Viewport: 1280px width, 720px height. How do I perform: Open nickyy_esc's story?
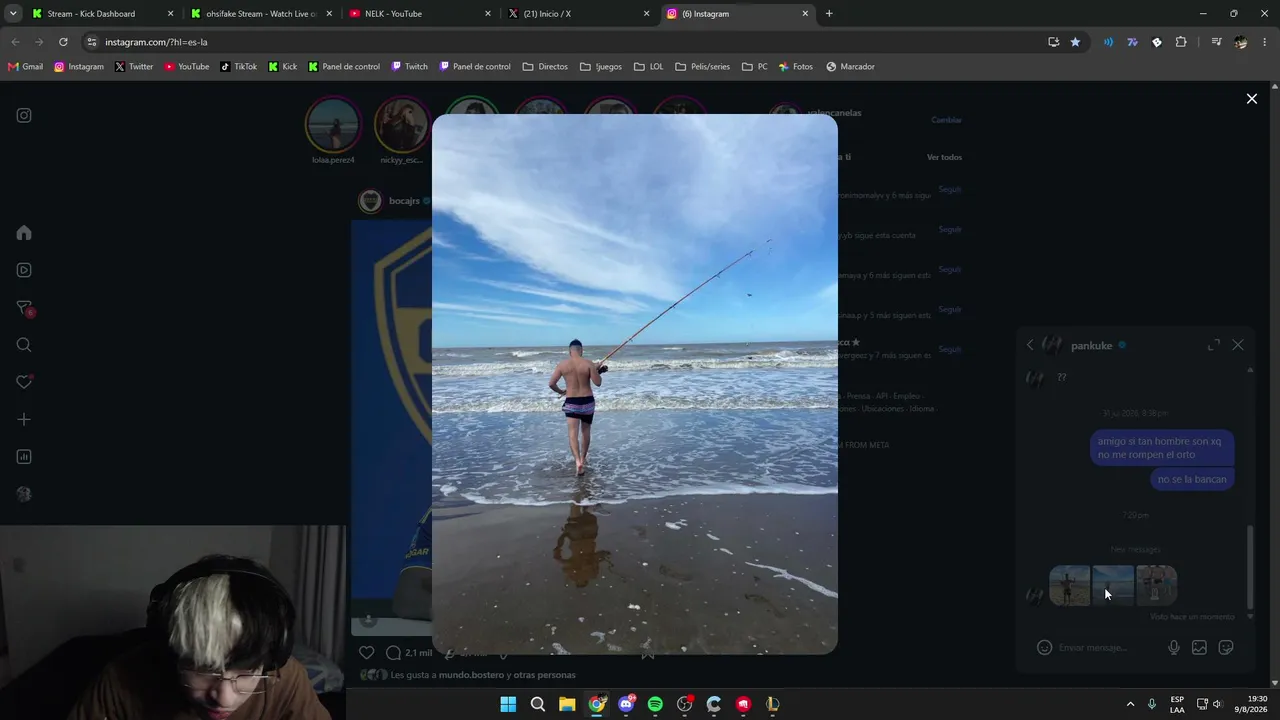point(401,125)
